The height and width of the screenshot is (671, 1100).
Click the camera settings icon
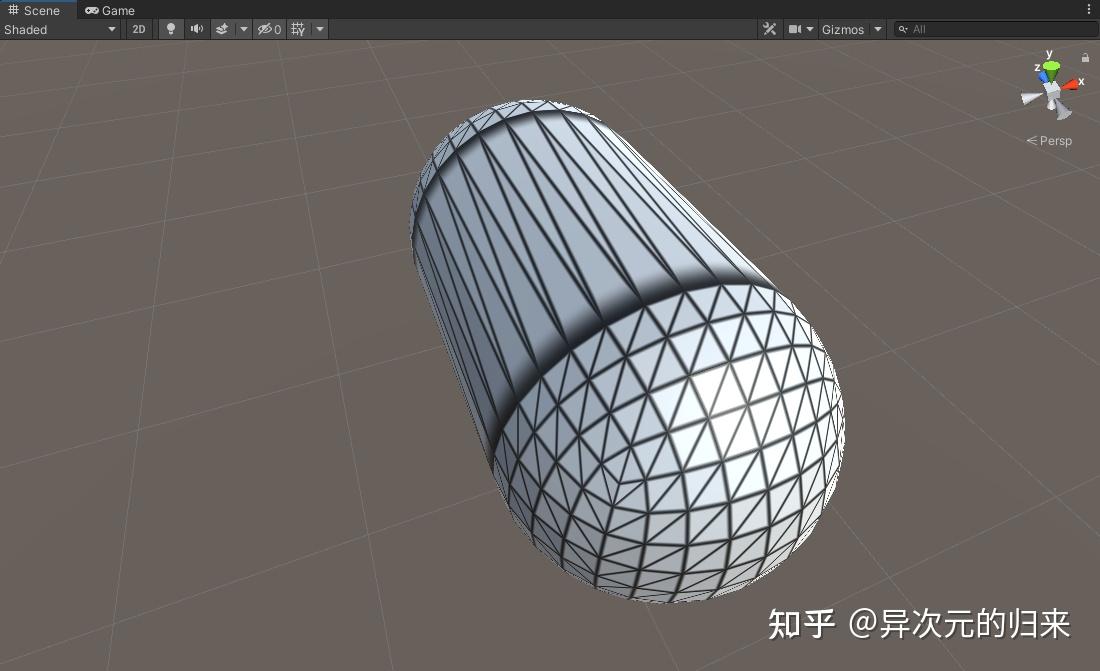click(795, 29)
